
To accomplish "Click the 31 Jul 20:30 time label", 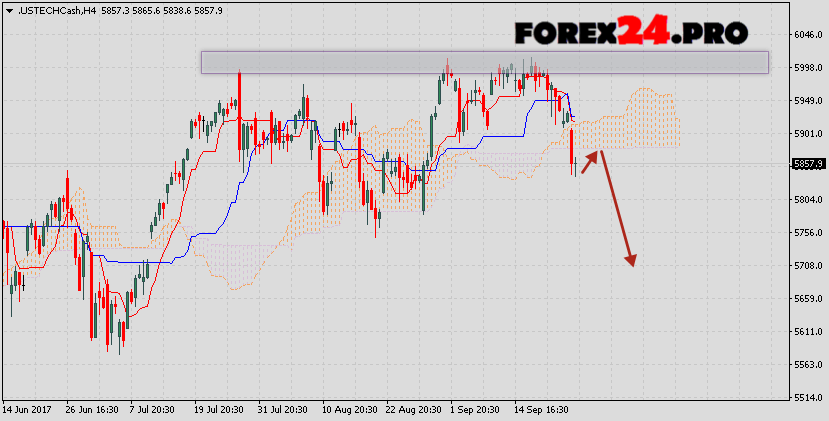I will (284, 410).
